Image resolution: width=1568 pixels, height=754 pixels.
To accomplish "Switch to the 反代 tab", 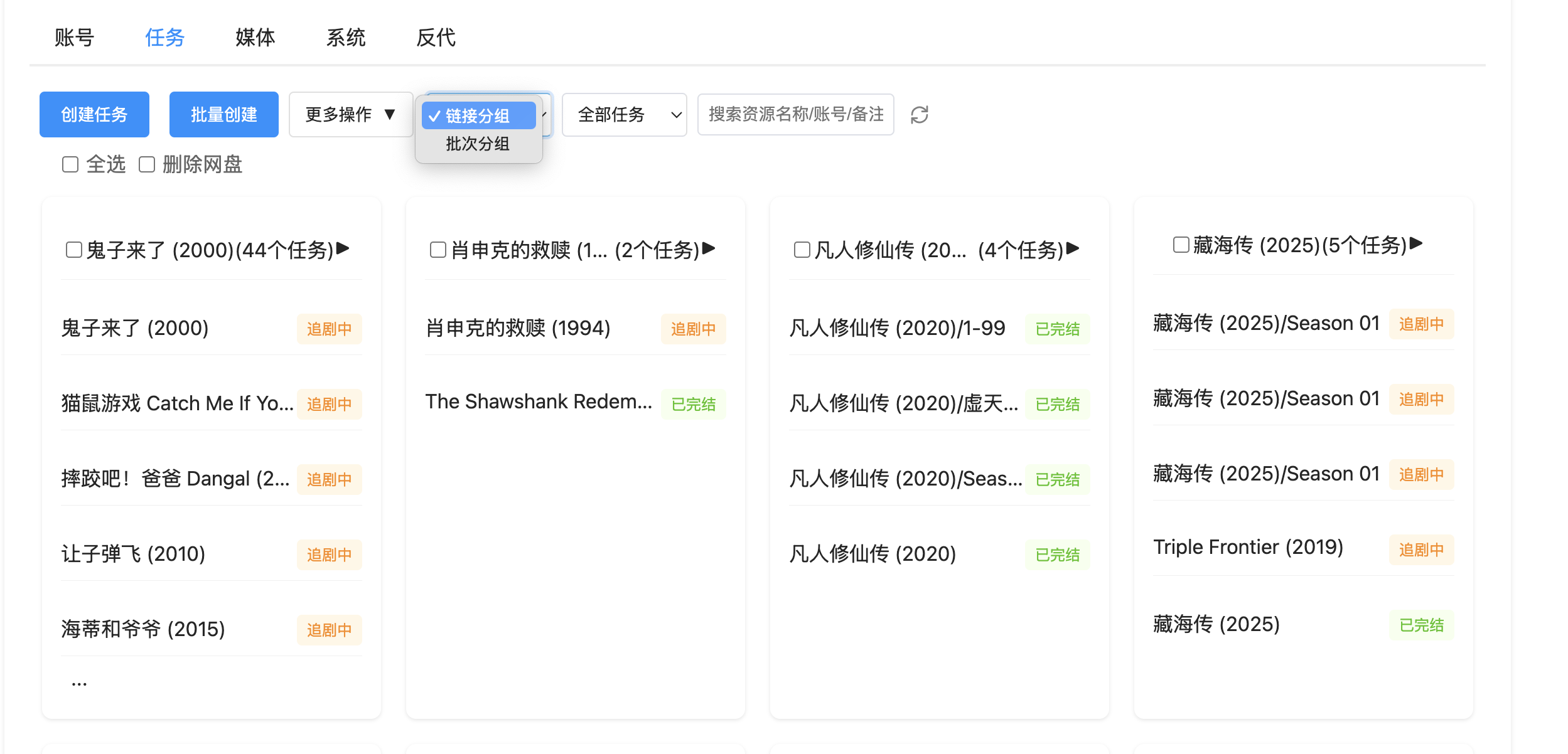I will pos(436,38).
